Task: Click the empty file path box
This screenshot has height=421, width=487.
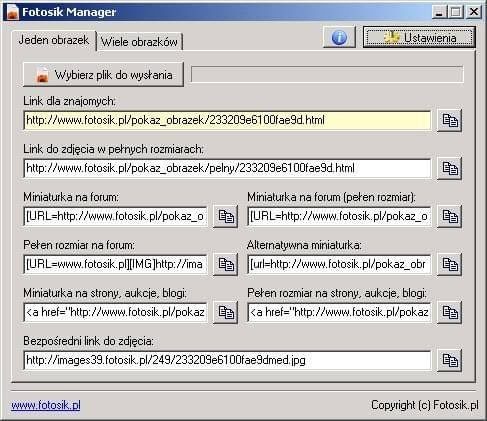Action: (x=327, y=74)
